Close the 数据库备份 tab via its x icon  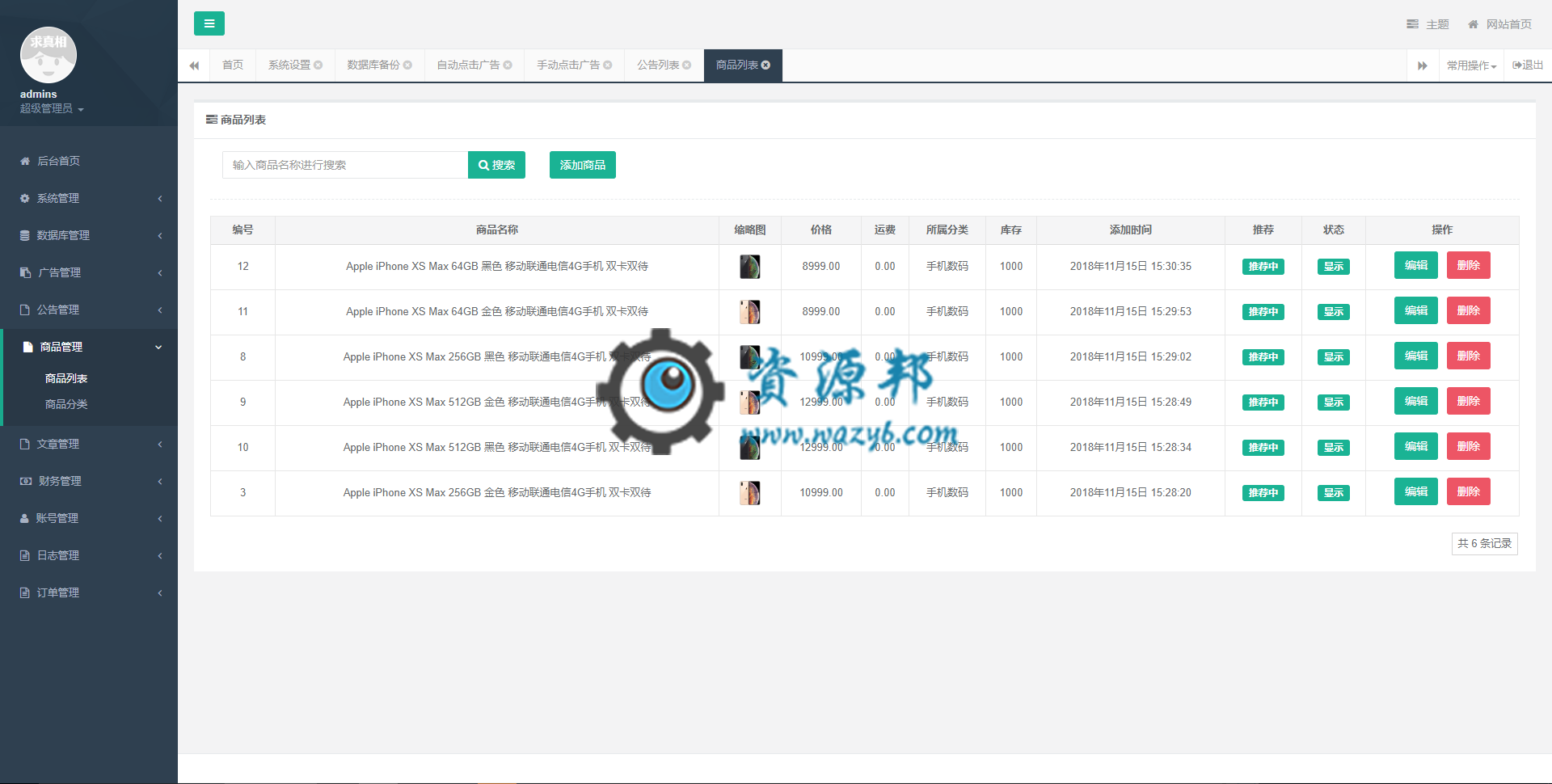pos(407,65)
